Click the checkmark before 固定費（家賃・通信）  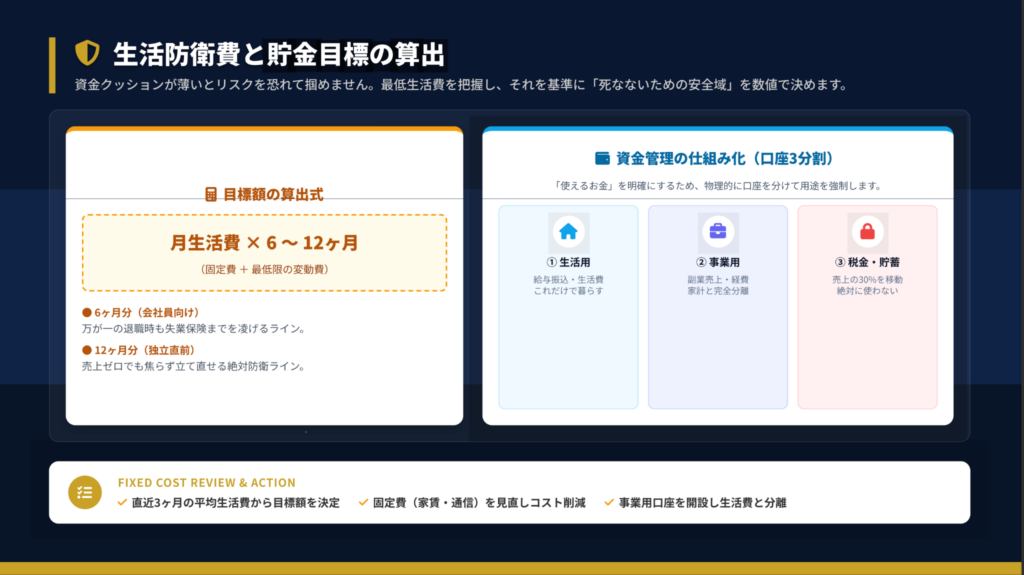(364, 502)
